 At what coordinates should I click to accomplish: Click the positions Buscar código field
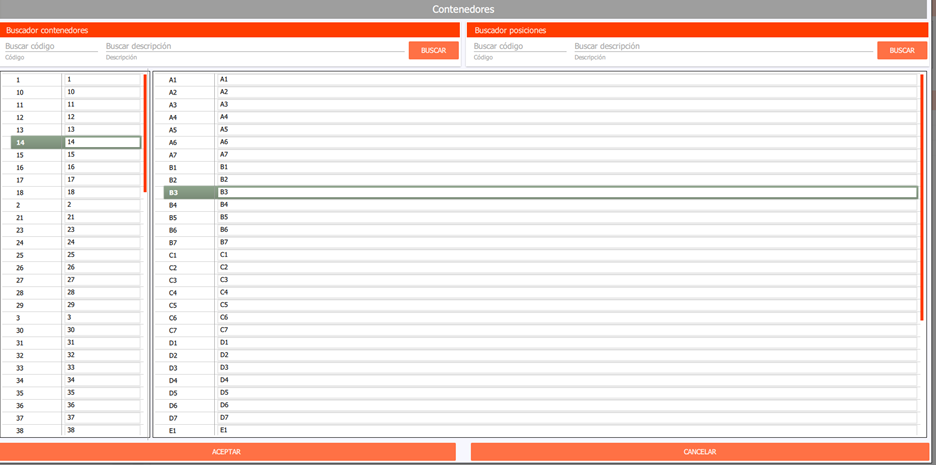pyautogui.click(x=519, y=46)
